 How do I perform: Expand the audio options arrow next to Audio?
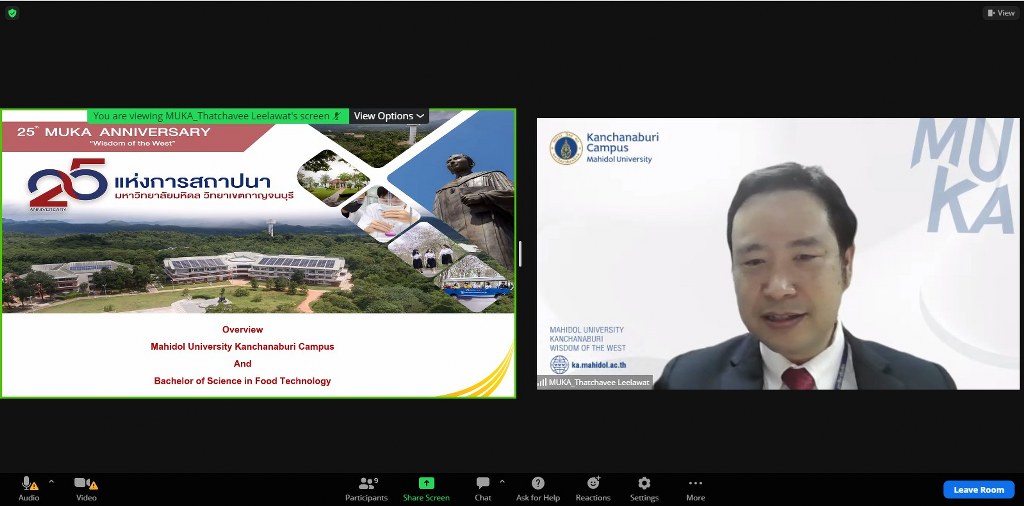coord(51,481)
